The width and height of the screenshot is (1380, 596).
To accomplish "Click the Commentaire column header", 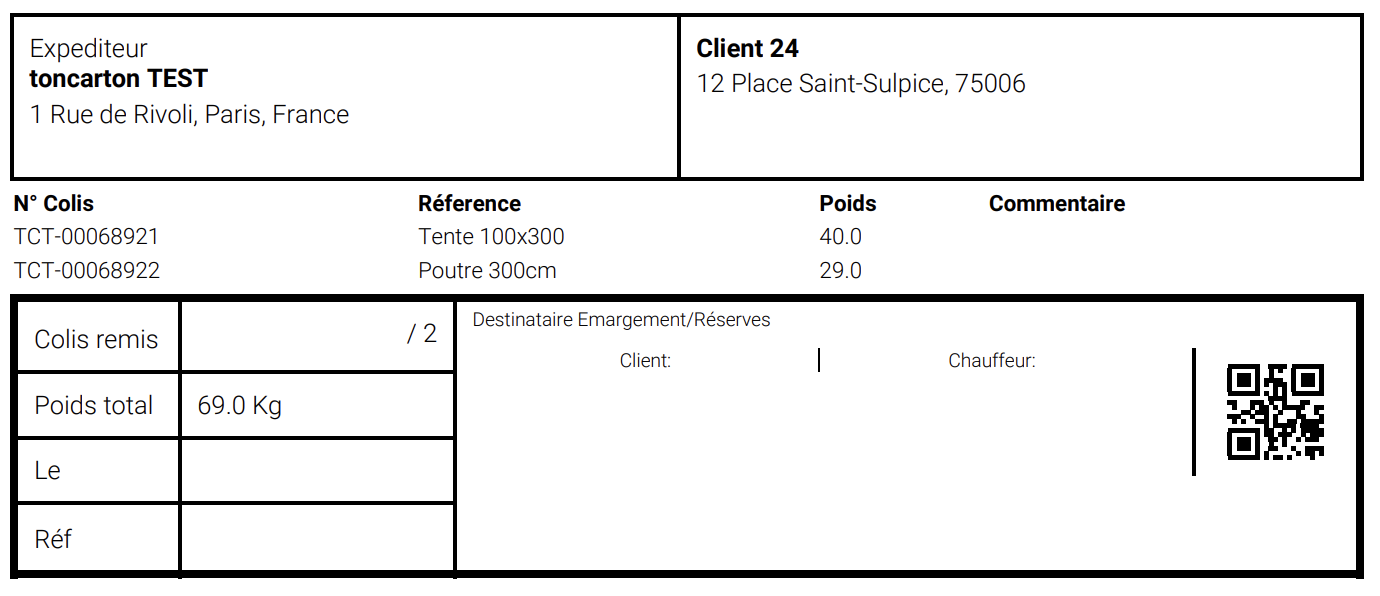I will click(1056, 203).
